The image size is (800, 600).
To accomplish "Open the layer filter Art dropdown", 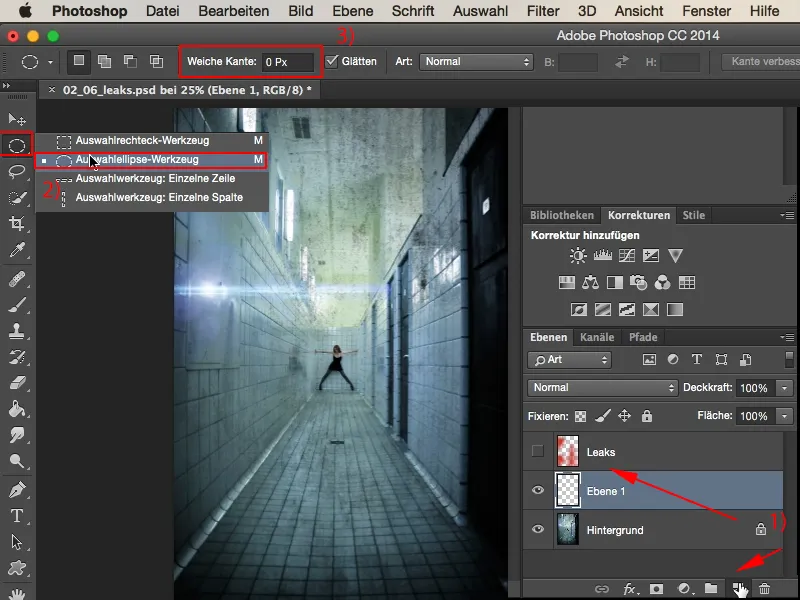I will click(x=569, y=360).
